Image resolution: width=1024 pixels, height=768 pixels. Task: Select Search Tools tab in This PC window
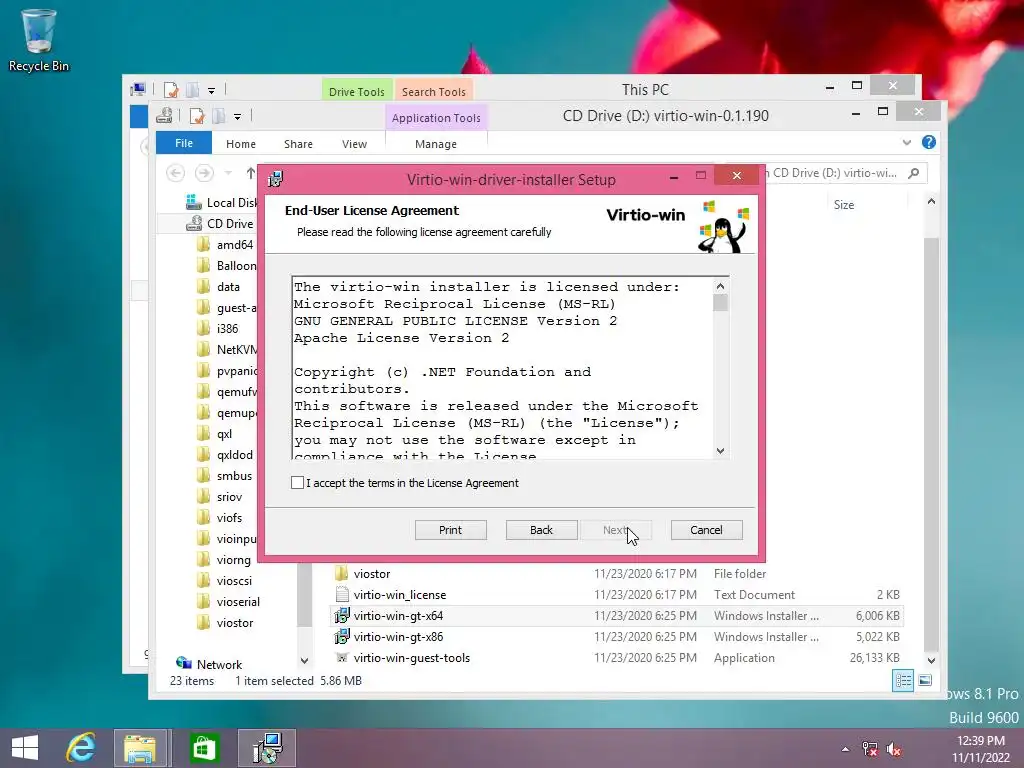pyautogui.click(x=434, y=91)
